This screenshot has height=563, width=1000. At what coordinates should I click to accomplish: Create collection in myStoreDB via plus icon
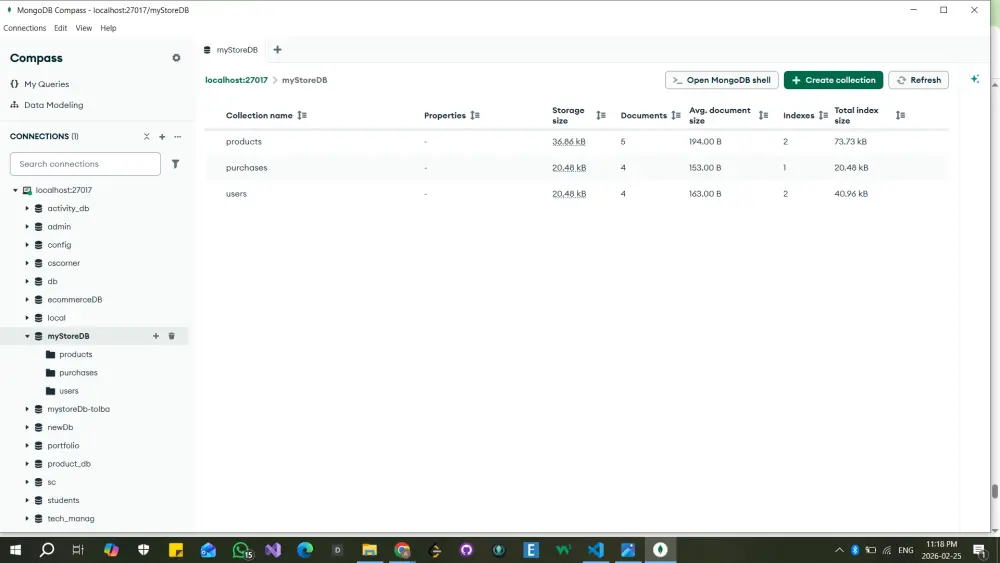(156, 336)
